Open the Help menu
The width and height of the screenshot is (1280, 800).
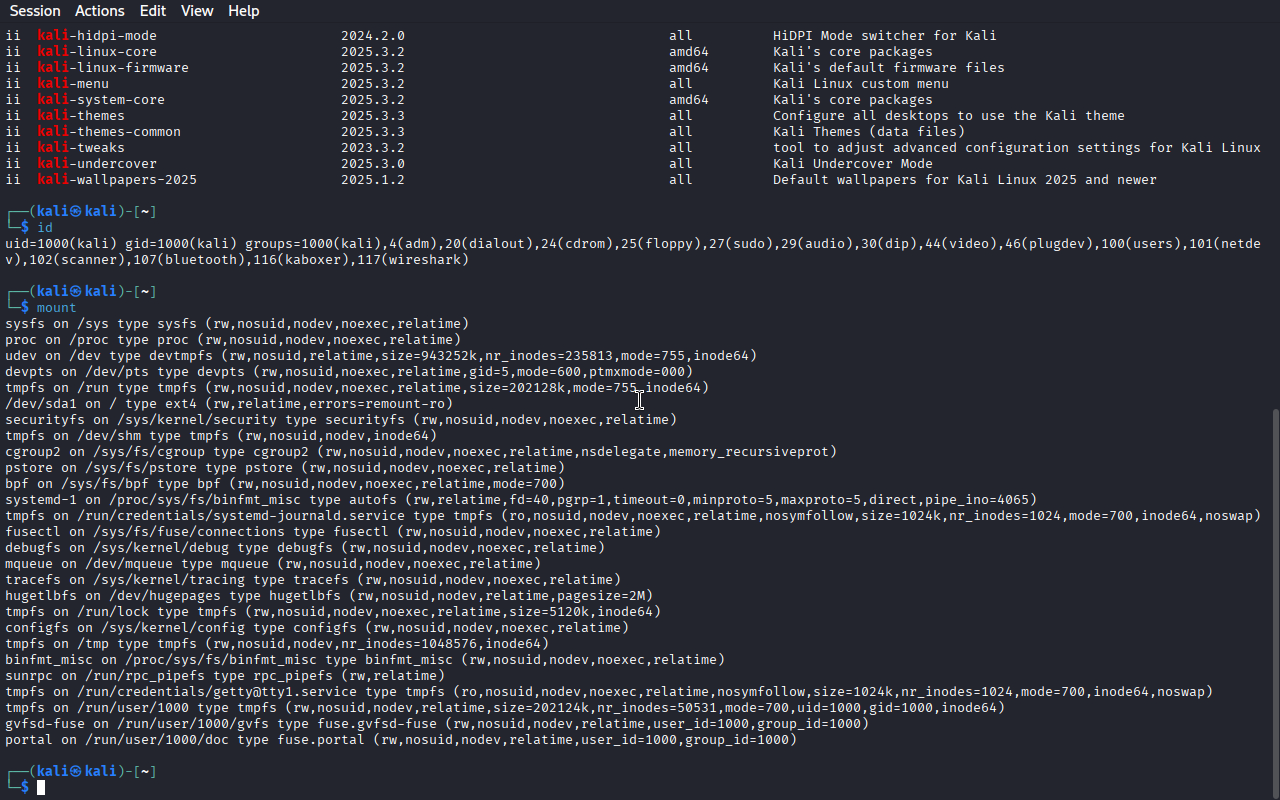tap(244, 11)
